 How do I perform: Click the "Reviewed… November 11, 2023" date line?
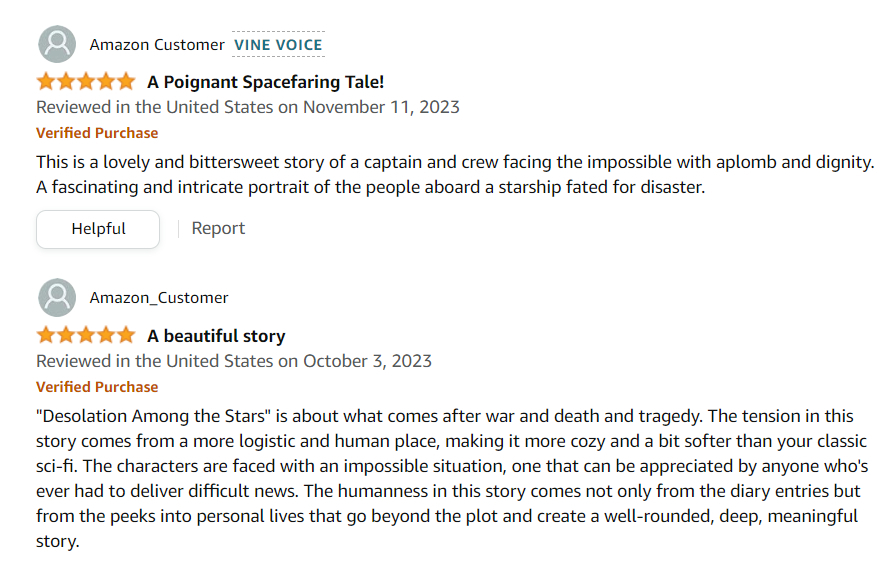point(248,107)
